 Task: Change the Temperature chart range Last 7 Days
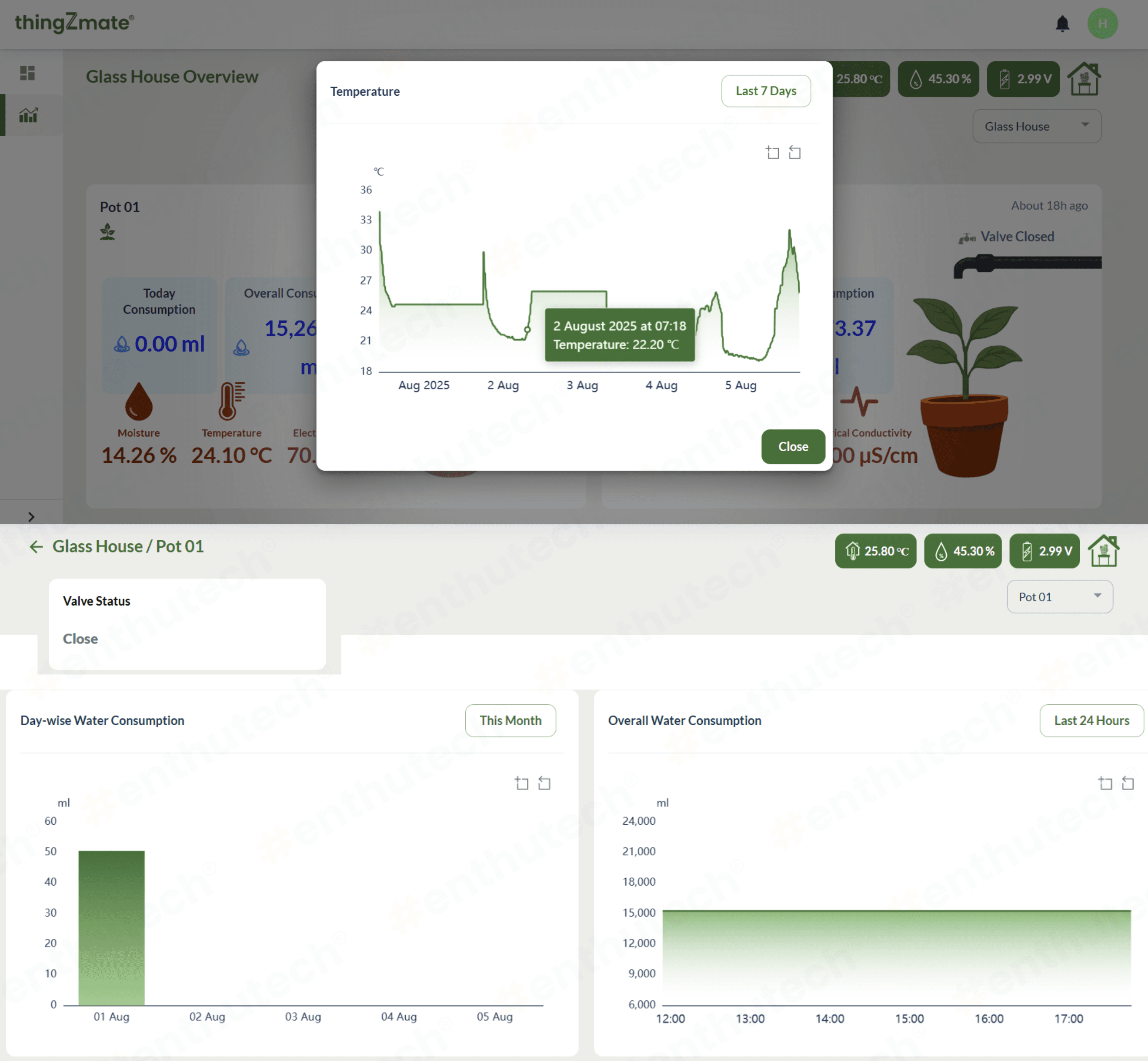coord(766,91)
